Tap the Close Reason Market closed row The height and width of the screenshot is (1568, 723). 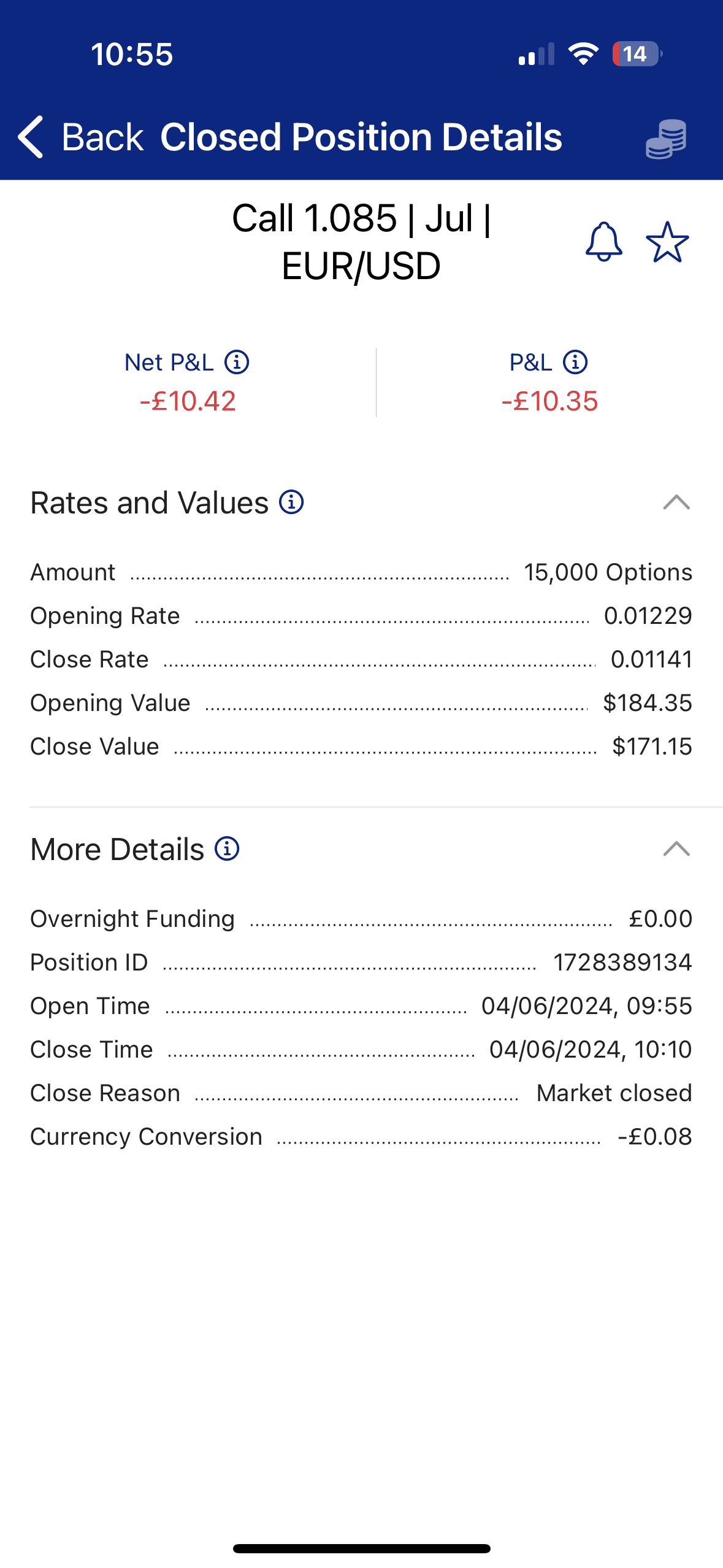361,1093
